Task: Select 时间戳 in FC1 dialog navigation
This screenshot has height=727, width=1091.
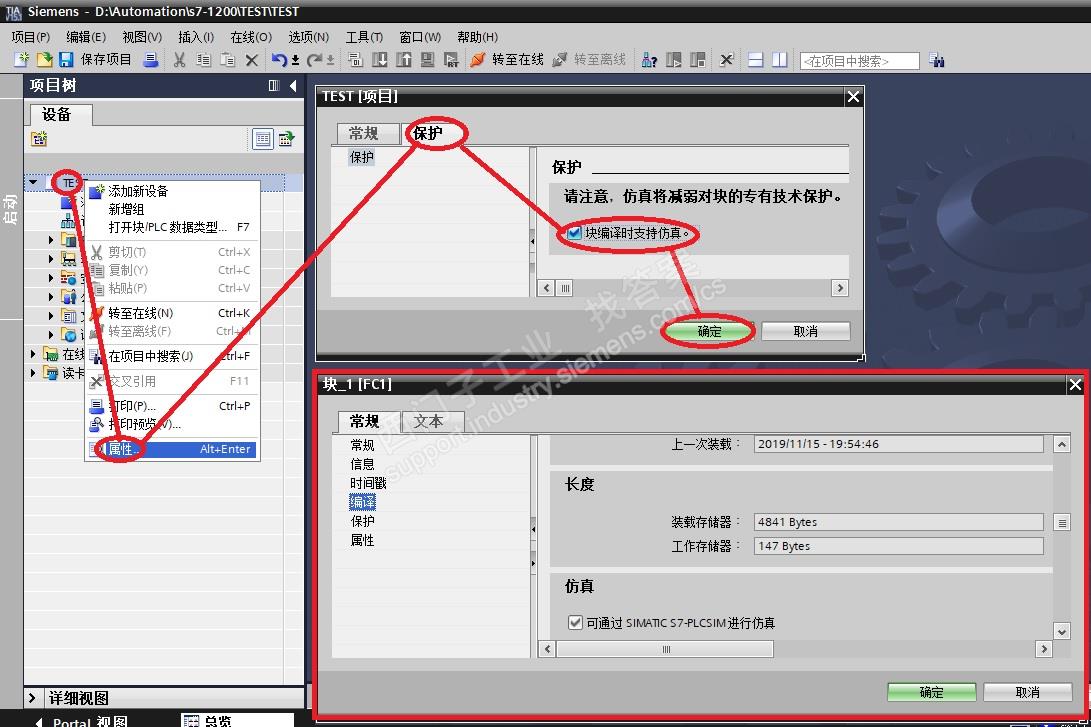Action: (x=368, y=483)
